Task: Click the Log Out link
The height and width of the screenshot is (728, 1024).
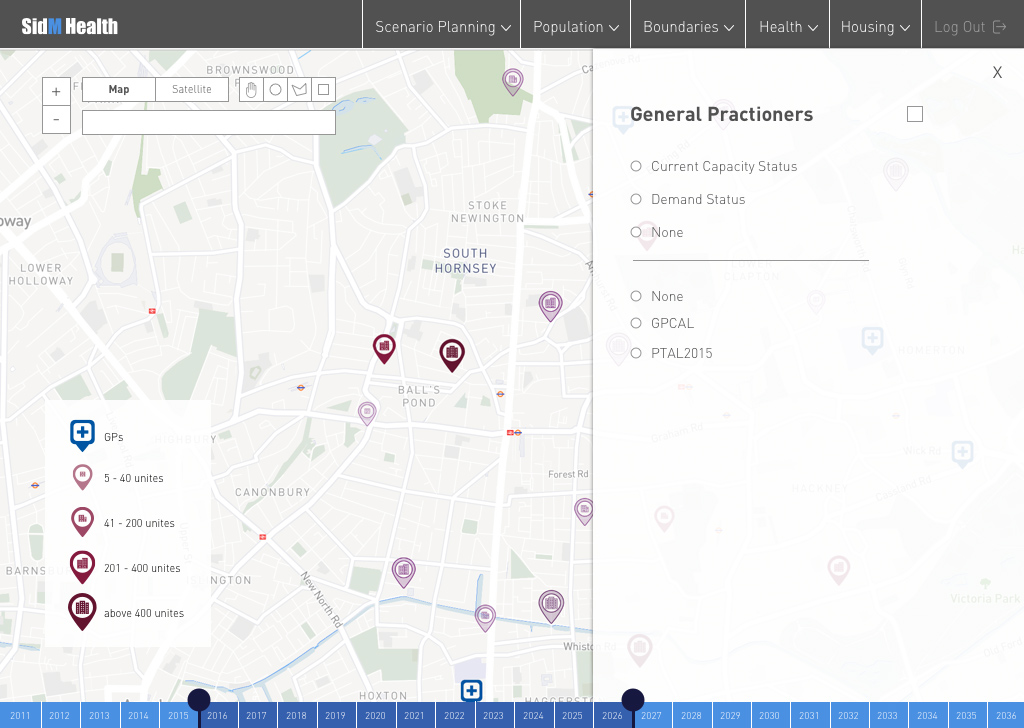Action: coord(969,27)
